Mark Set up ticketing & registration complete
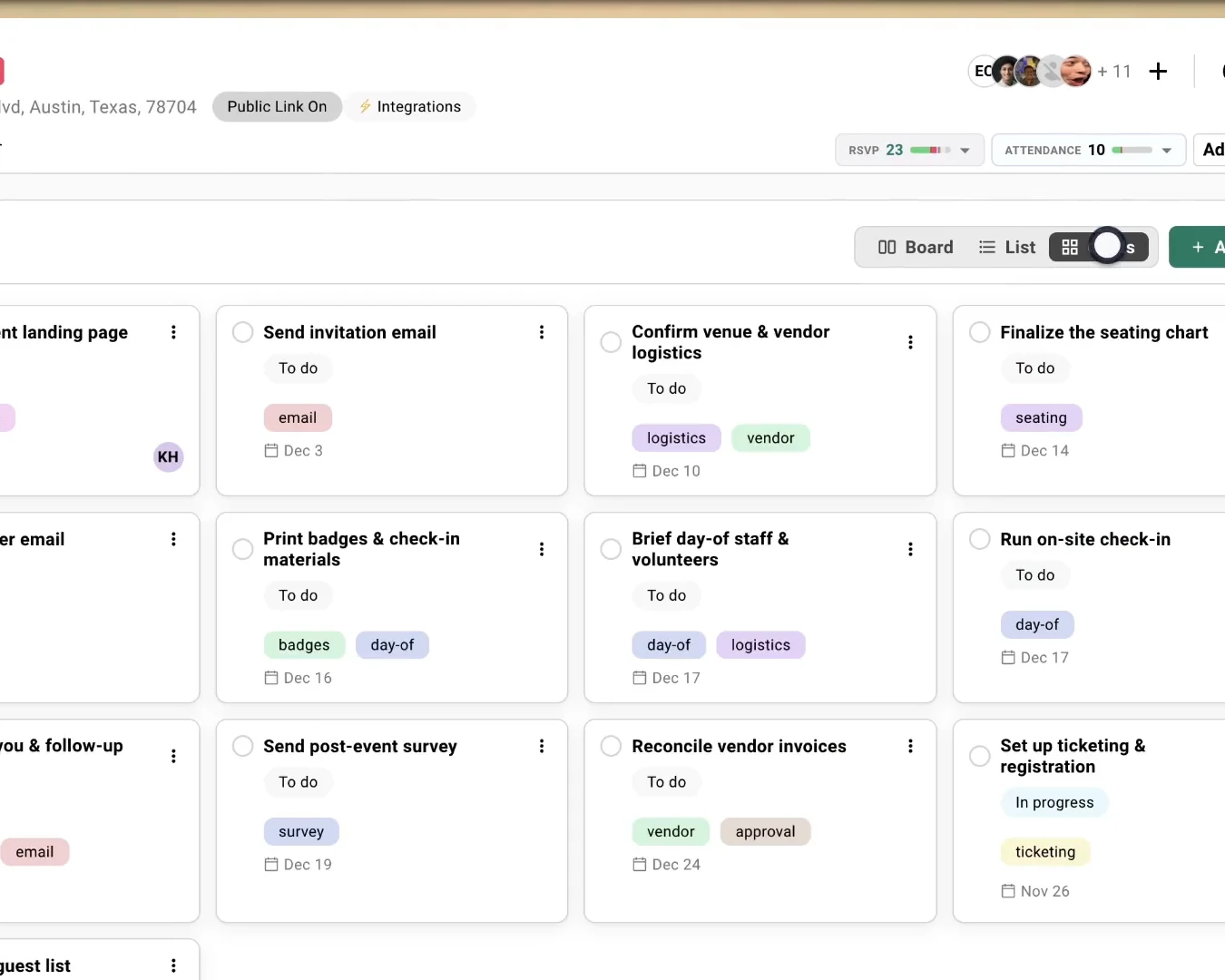The image size is (1225, 980). click(x=979, y=756)
